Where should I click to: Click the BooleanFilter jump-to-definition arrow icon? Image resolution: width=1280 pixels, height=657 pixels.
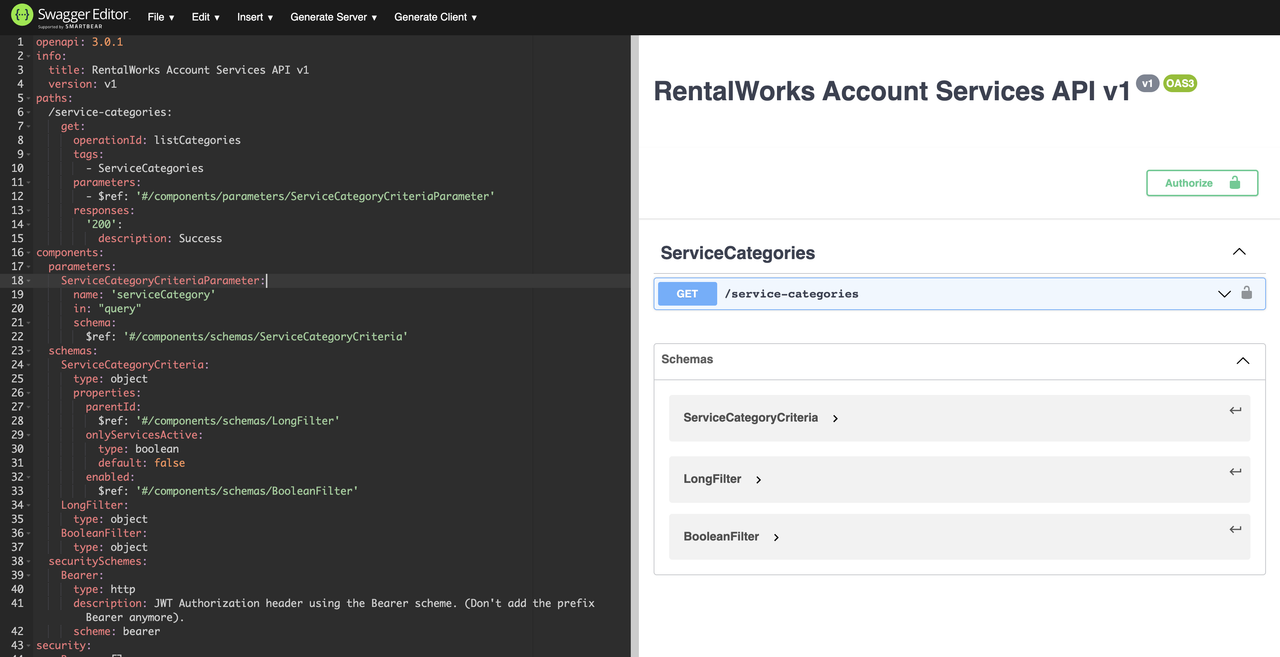click(x=1235, y=529)
